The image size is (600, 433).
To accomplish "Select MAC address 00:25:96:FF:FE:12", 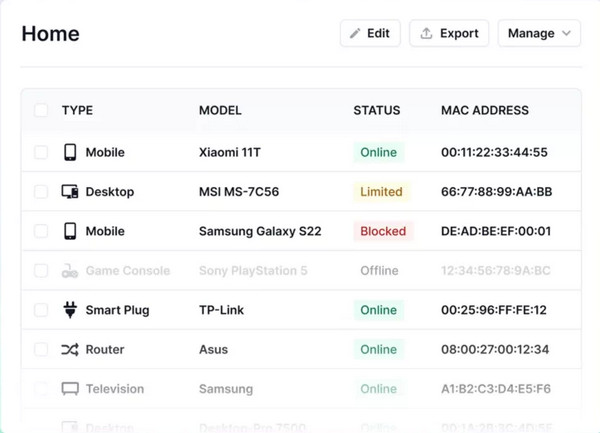I will tap(494, 310).
